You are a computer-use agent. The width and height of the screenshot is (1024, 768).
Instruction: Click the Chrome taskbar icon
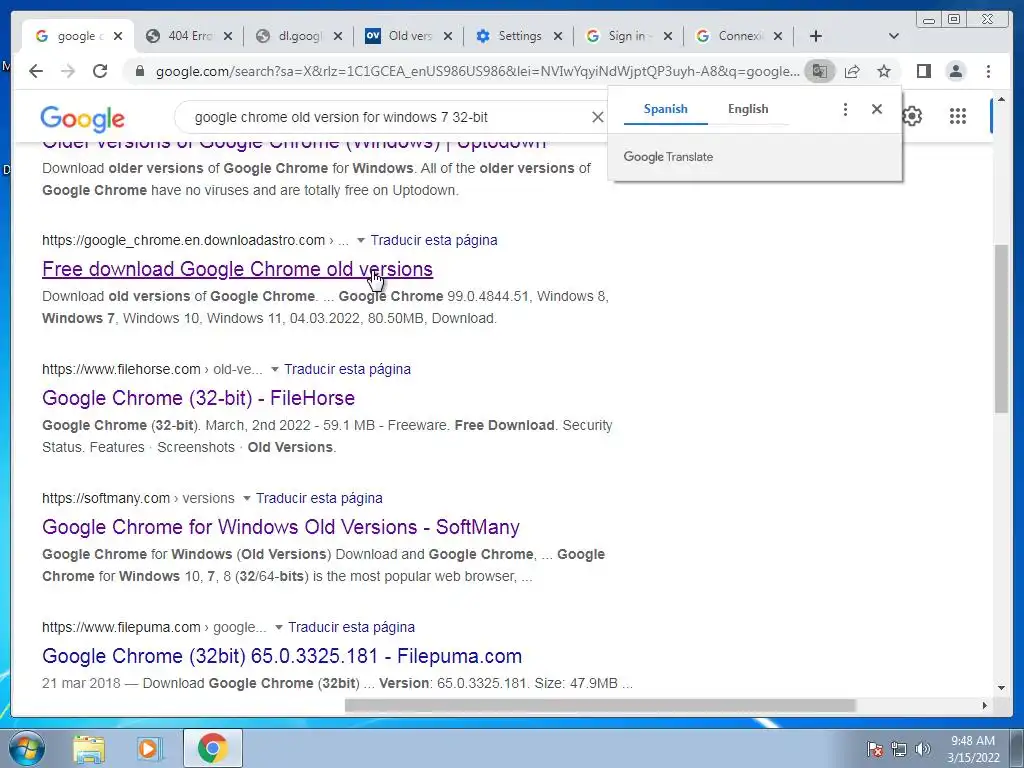(x=212, y=748)
